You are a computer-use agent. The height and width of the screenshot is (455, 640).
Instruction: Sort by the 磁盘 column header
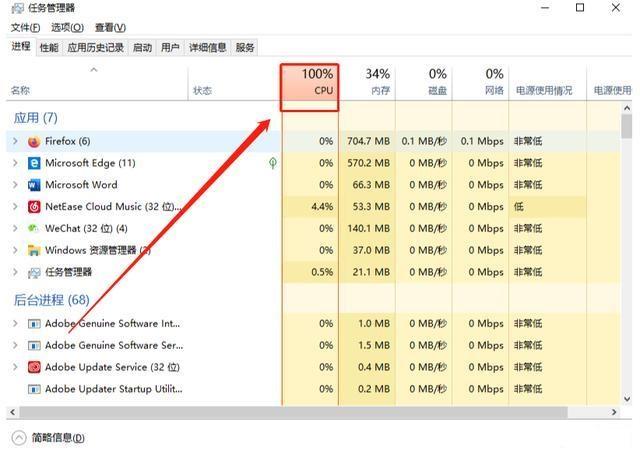tap(424, 82)
